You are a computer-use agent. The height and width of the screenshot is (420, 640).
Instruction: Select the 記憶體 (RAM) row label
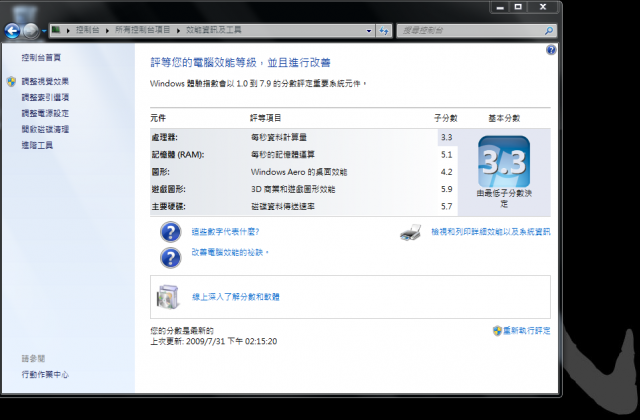(178, 155)
